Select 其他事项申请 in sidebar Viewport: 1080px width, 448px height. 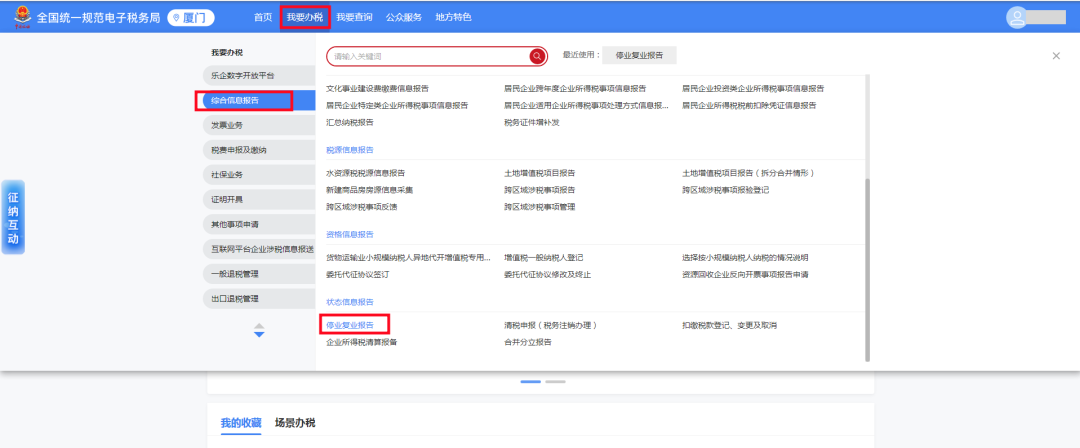(x=259, y=225)
